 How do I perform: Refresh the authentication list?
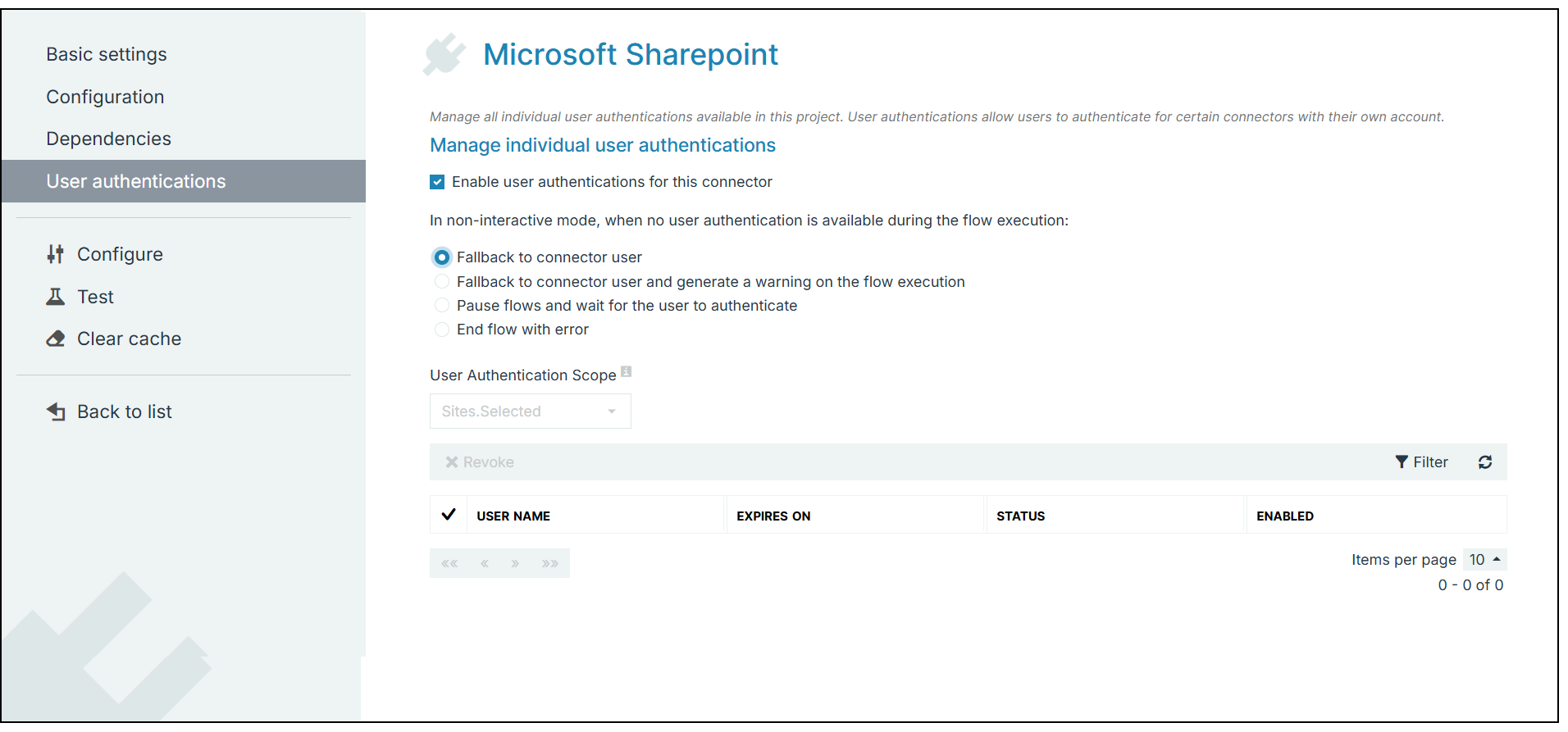tap(1485, 462)
